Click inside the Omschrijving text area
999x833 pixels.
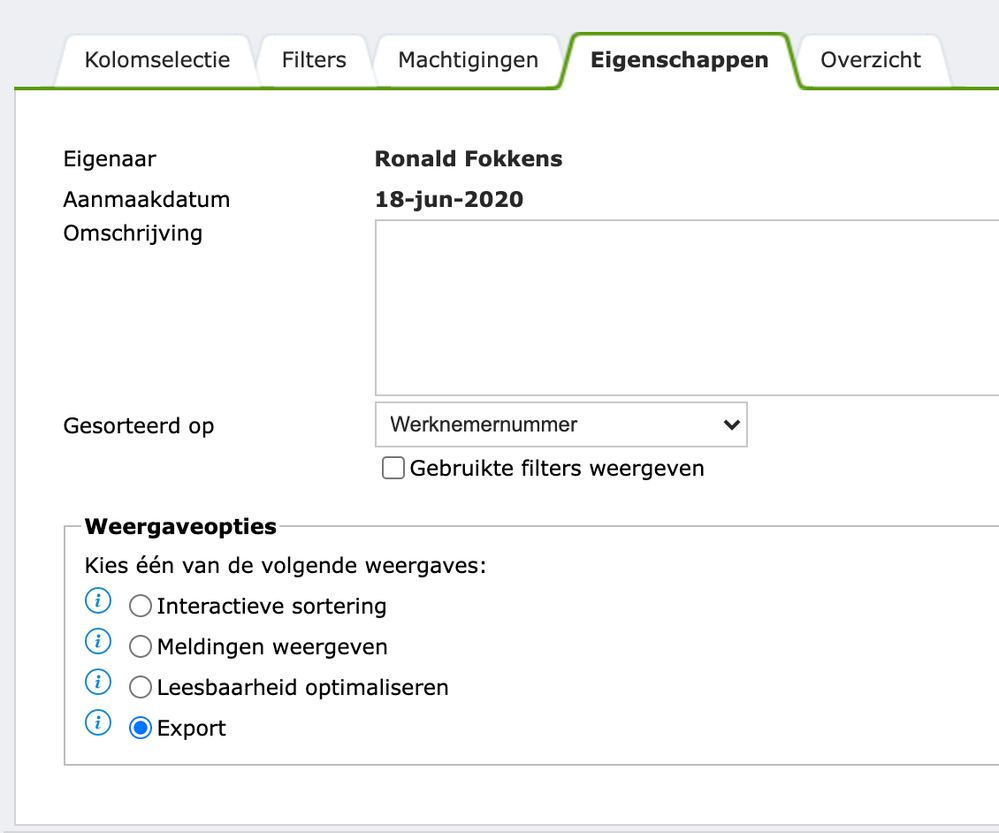click(x=686, y=307)
